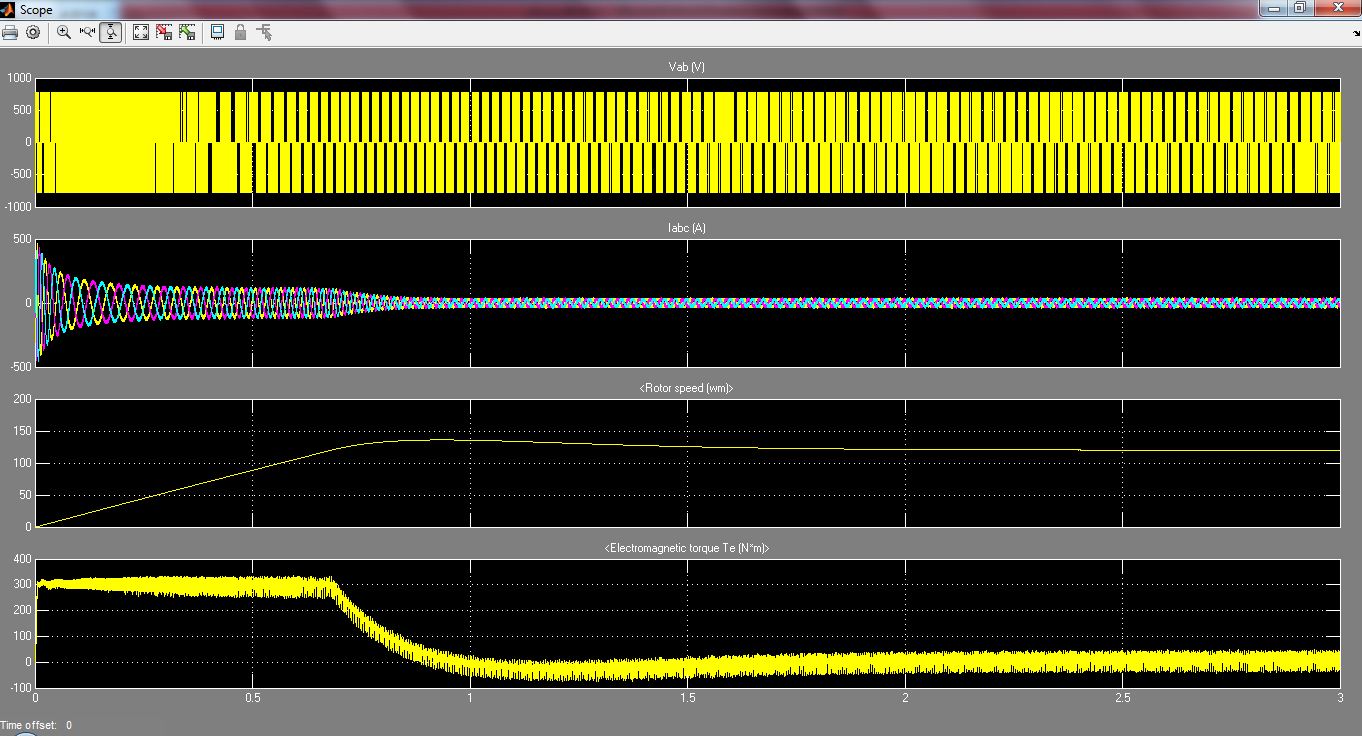Click inside the Vab (V) voltage plot
This screenshot has height=736, width=1362.
(687, 142)
